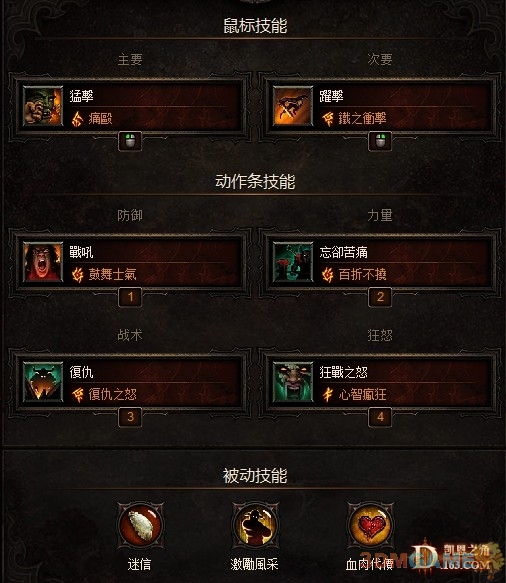
Task: Click the 狂戰之怒 skill icon
Action: click(293, 382)
